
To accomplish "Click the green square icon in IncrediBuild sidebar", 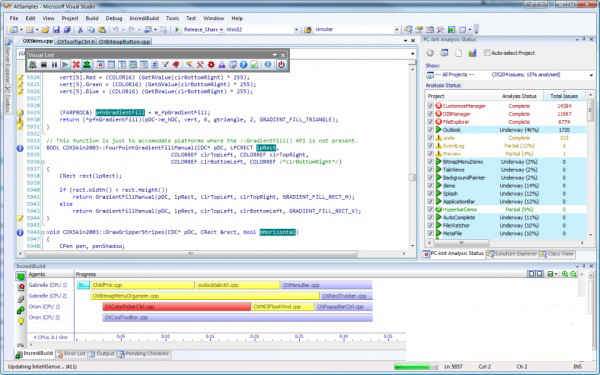I will [21, 276].
